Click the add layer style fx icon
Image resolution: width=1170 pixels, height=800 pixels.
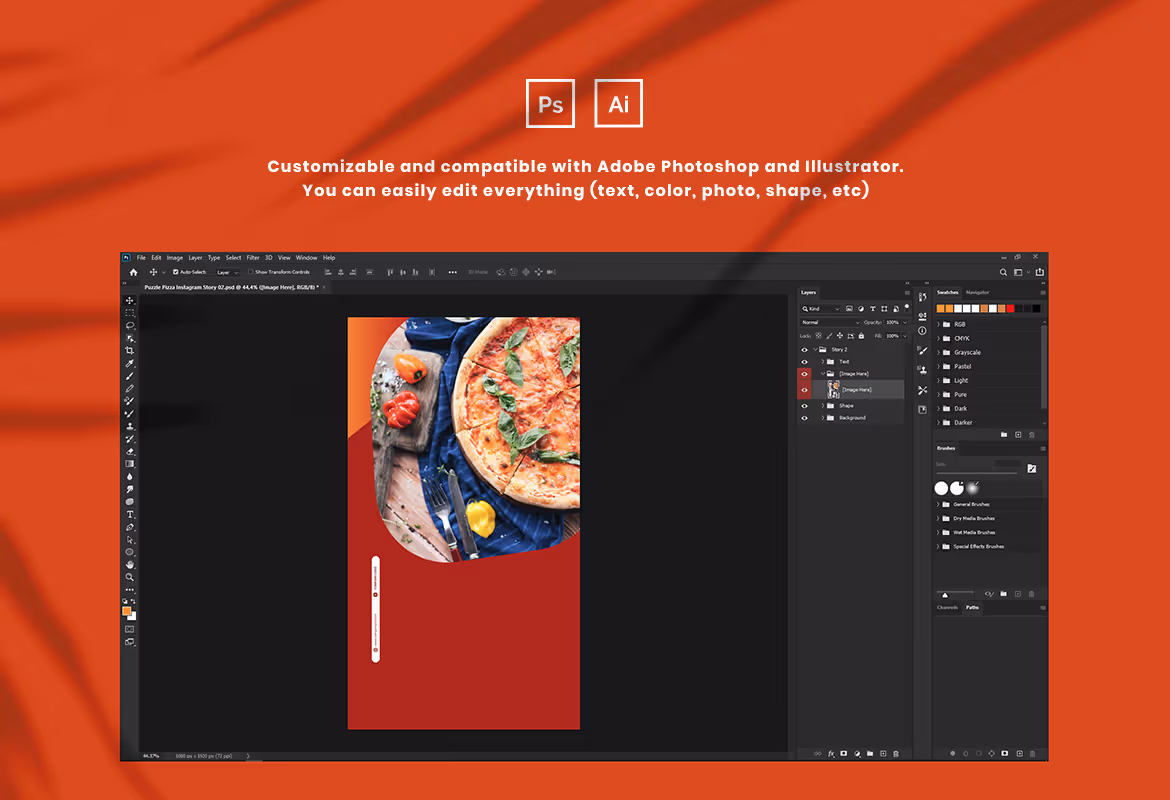[x=830, y=754]
